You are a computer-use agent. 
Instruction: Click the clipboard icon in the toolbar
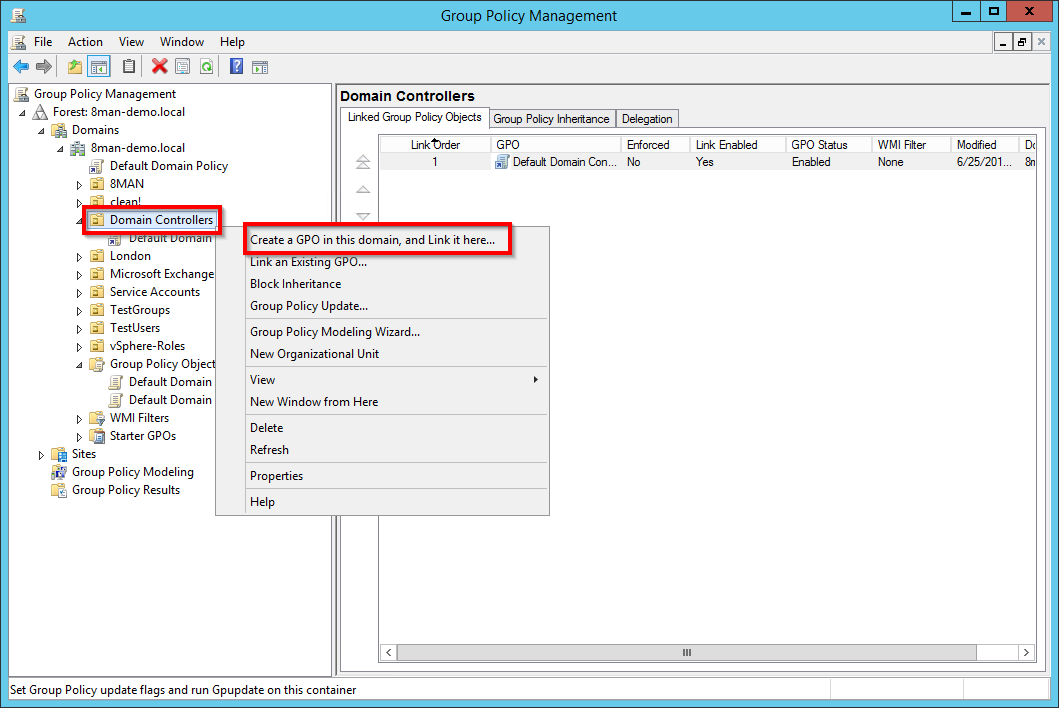click(x=128, y=67)
